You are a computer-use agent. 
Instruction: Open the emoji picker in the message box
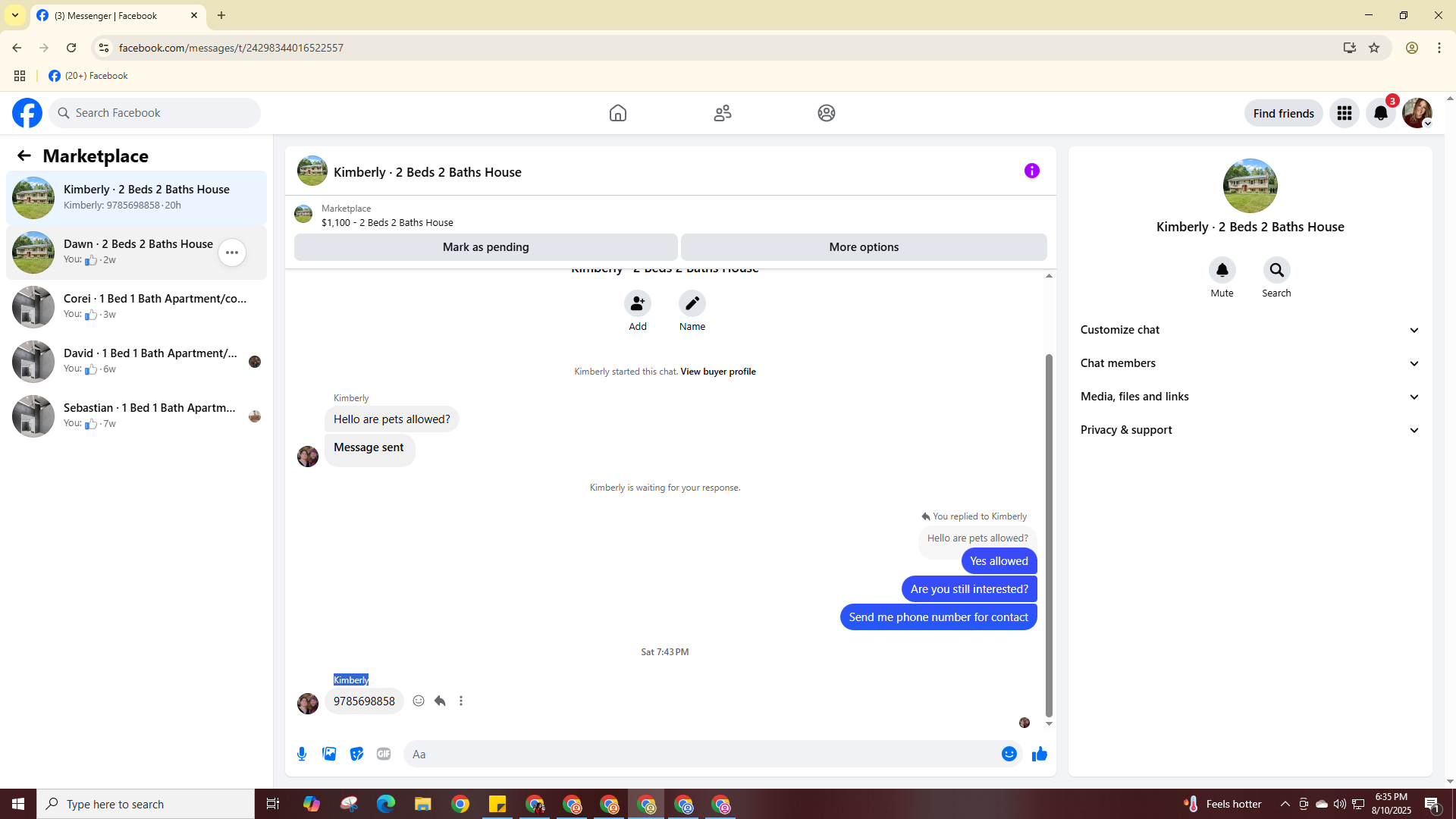[1009, 754]
